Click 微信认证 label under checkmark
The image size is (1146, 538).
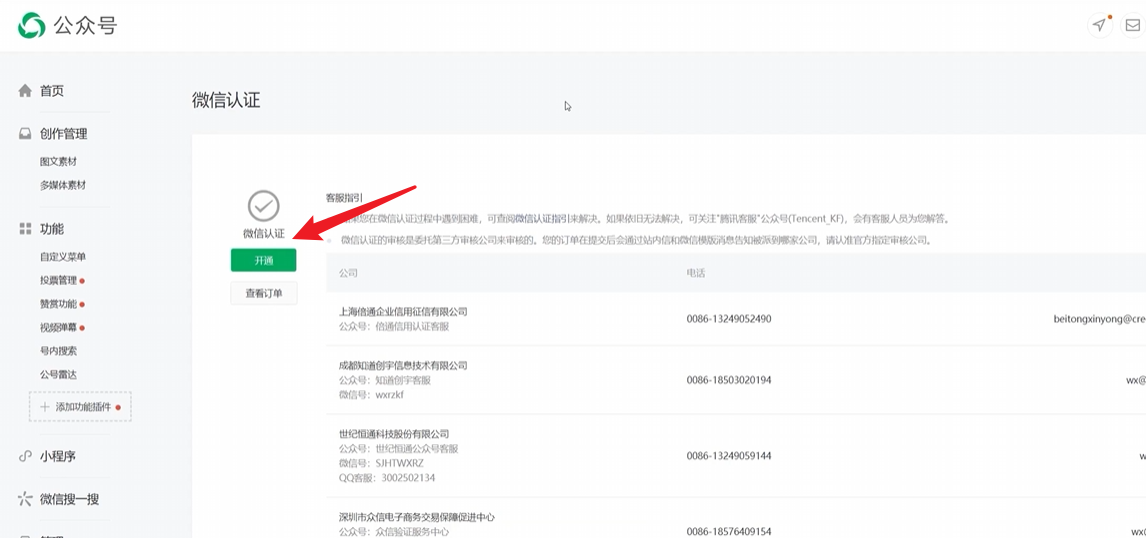[x=263, y=234]
